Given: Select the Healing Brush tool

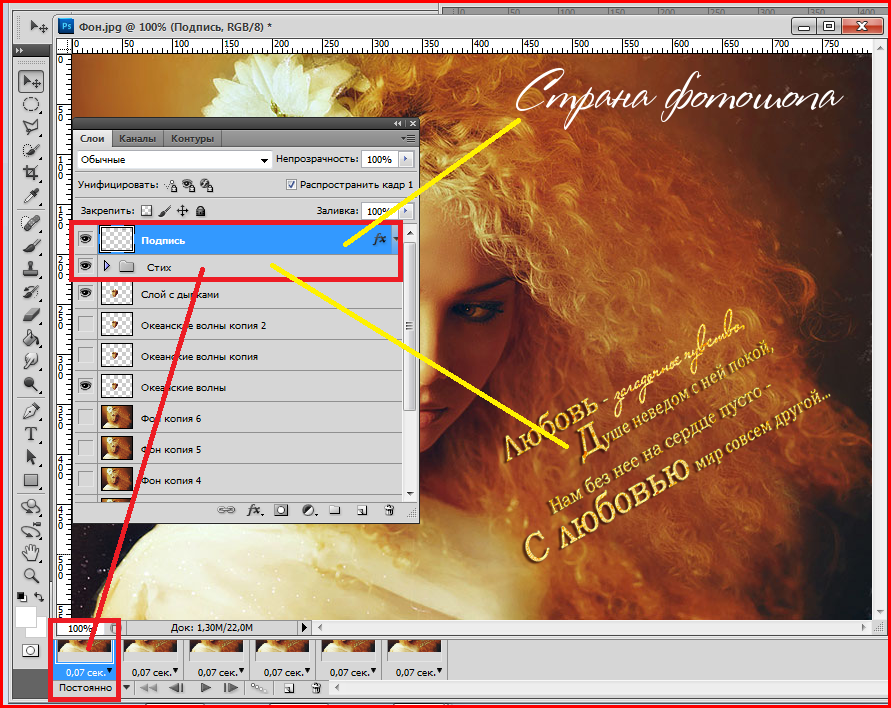Looking at the screenshot, I should [31, 223].
